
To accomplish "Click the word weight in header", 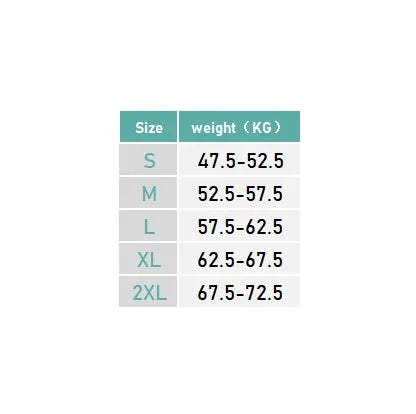I will [214, 128].
